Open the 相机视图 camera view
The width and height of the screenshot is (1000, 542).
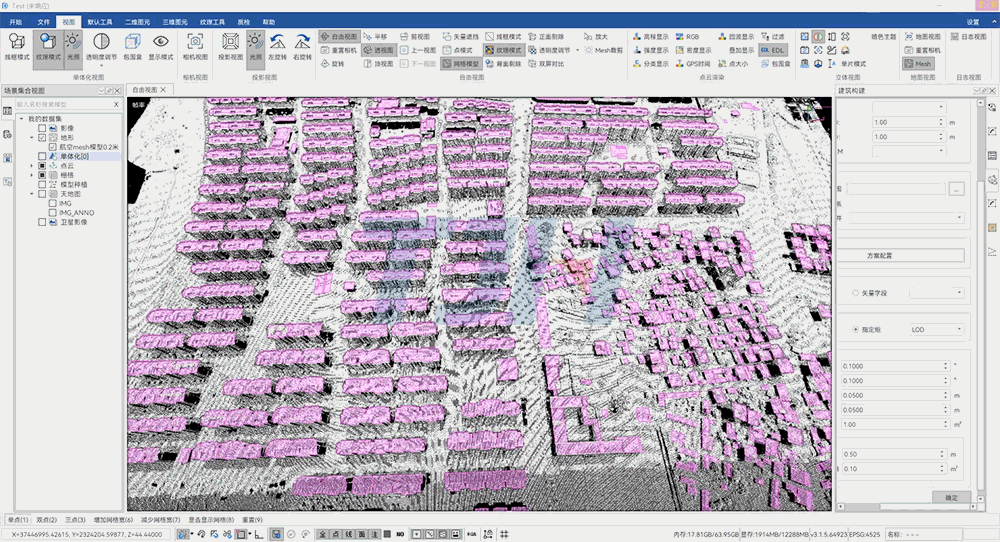195,45
